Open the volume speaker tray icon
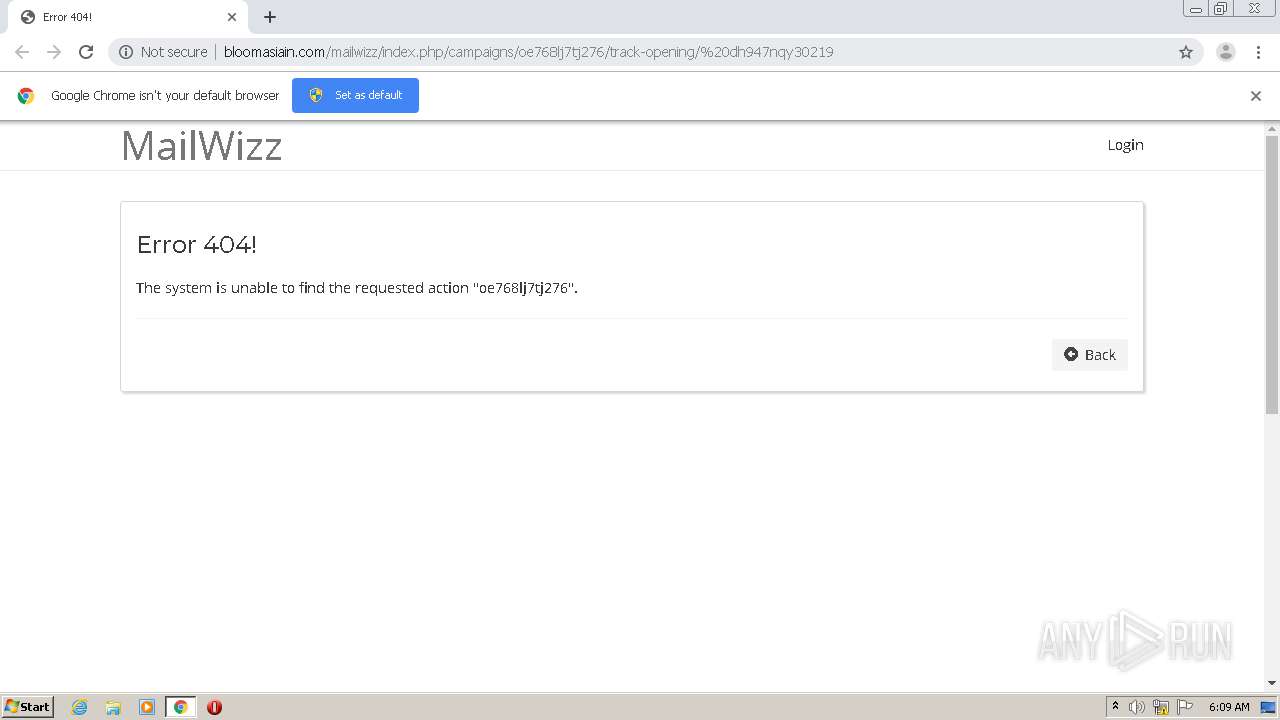1280x720 pixels. (1137, 707)
